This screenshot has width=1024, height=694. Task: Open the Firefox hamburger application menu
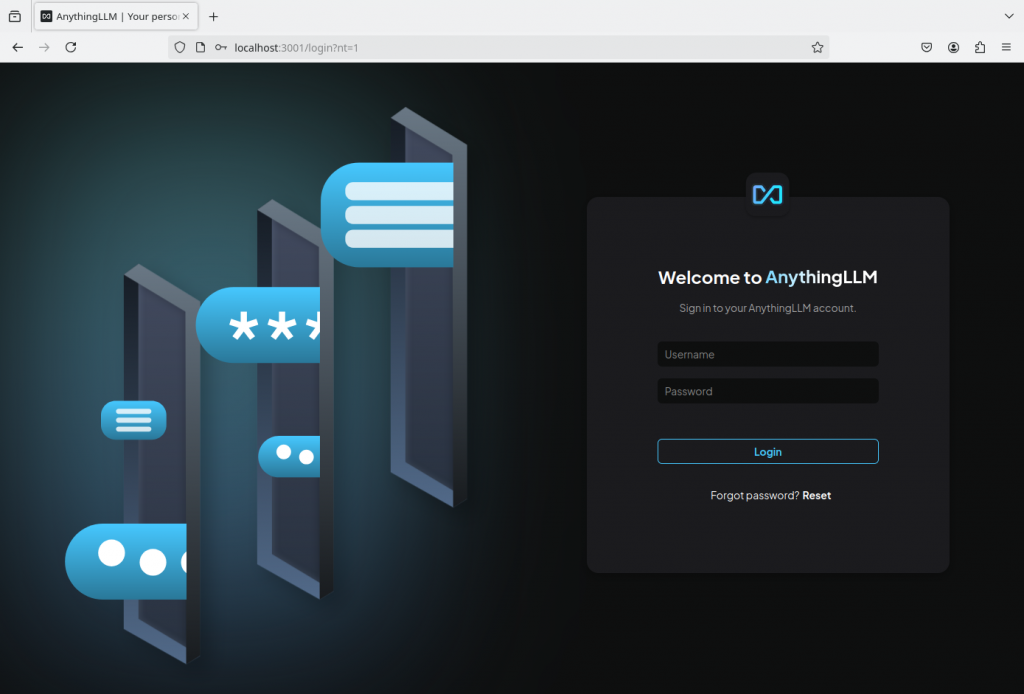tap(1006, 47)
